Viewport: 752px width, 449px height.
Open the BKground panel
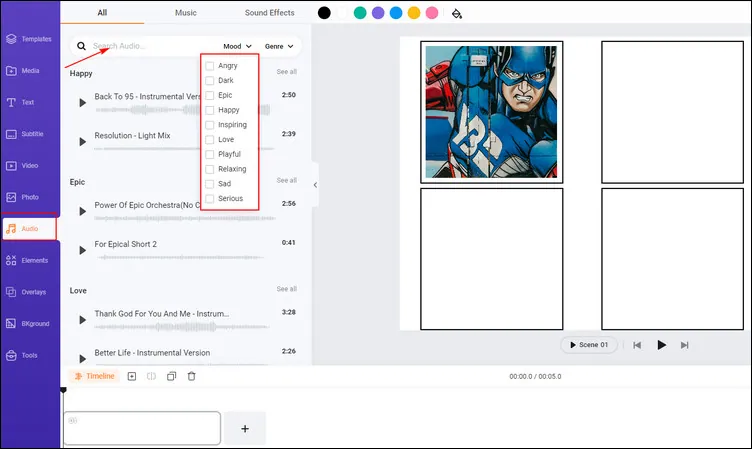(x=27, y=324)
